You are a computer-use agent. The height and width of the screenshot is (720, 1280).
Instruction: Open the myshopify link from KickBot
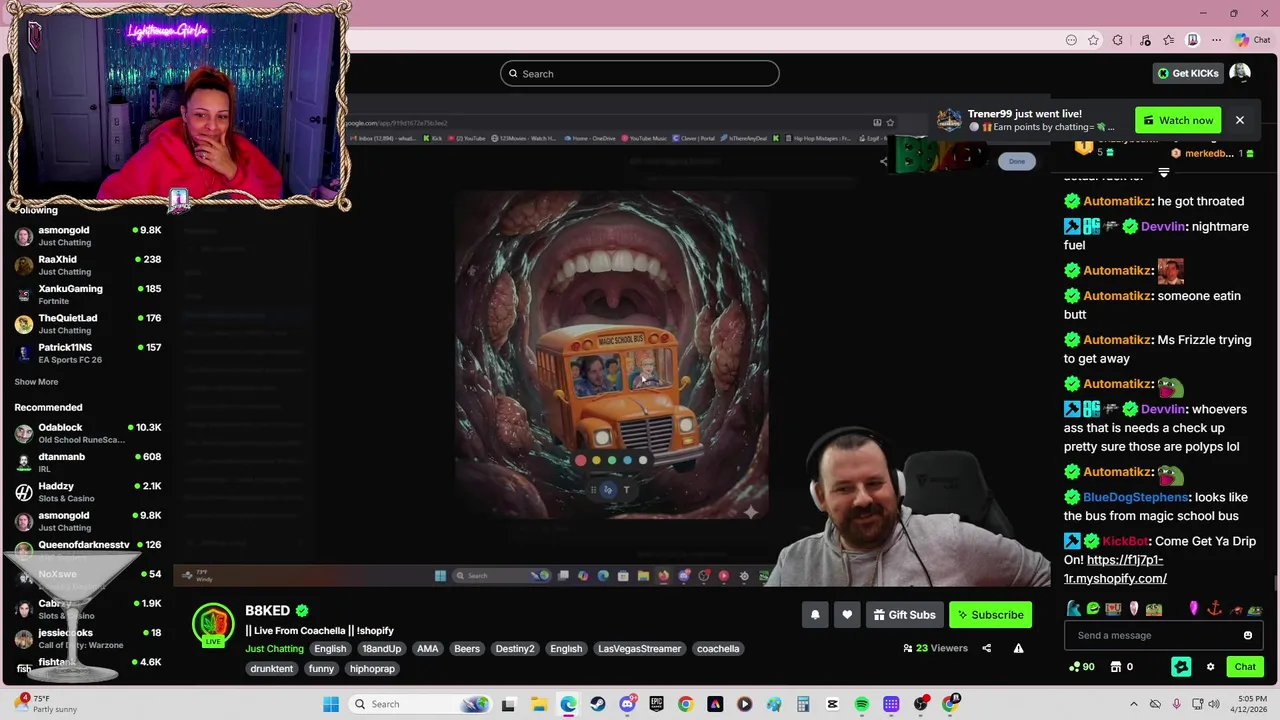point(1115,569)
